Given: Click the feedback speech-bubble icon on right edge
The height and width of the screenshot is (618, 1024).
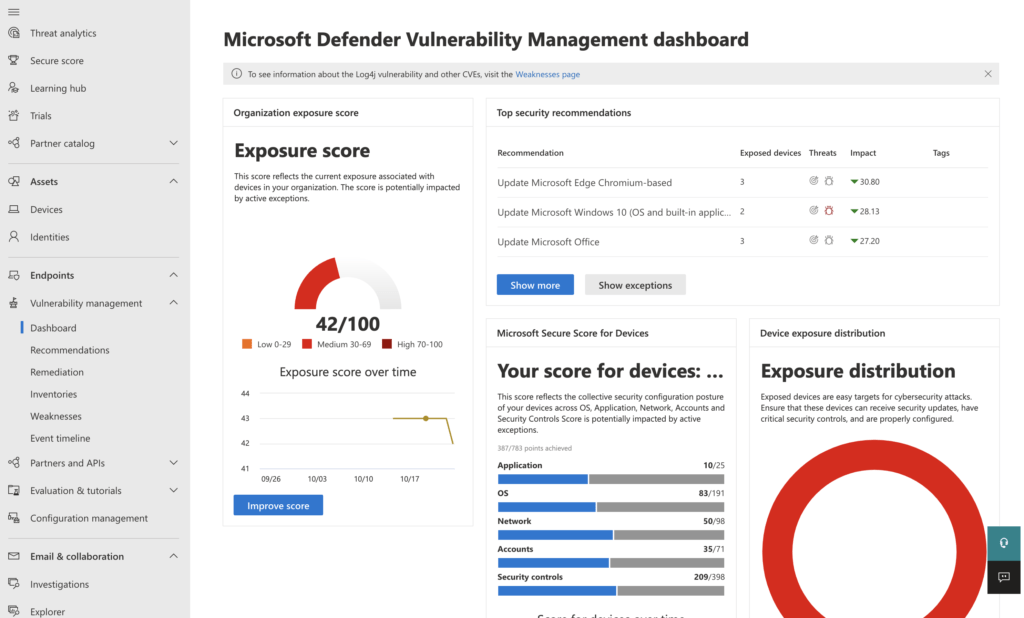Looking at the screenshot, I should pos(1003,578).
